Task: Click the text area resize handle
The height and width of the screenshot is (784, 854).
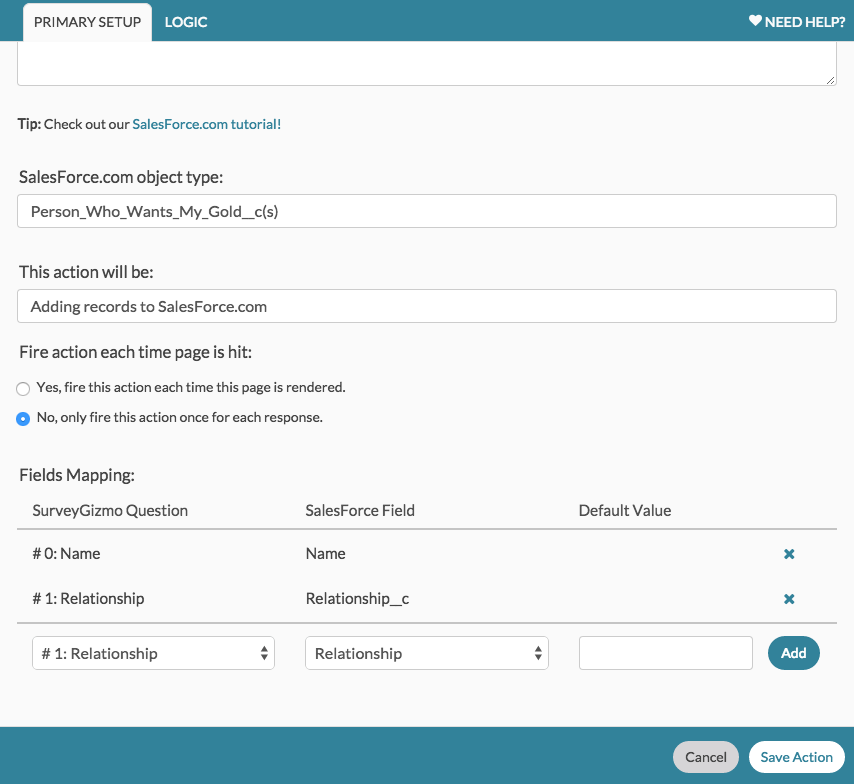Action: tap(830, 80)
